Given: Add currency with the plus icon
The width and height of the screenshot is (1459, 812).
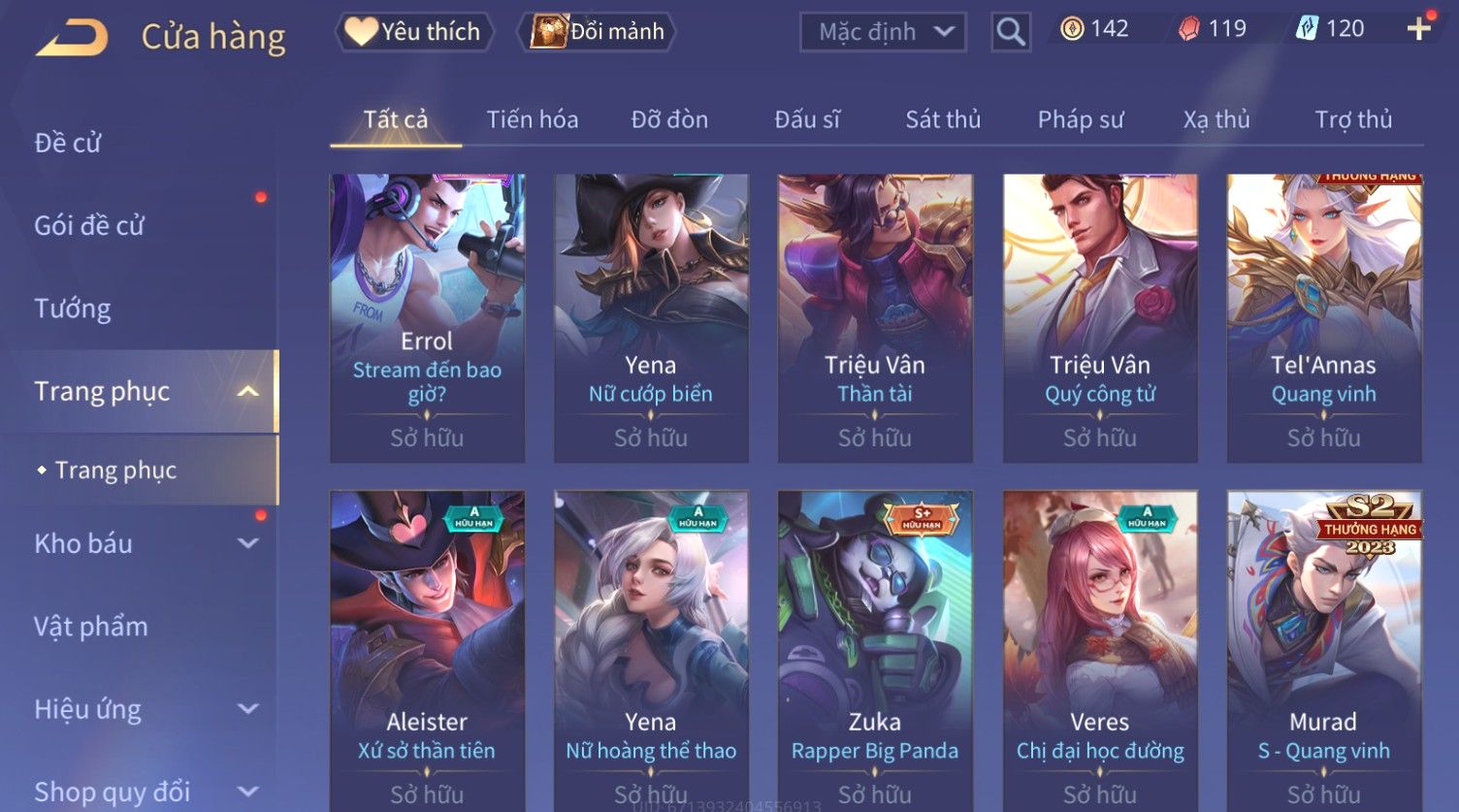Looking at the screenshot, I should (1418, 29).
